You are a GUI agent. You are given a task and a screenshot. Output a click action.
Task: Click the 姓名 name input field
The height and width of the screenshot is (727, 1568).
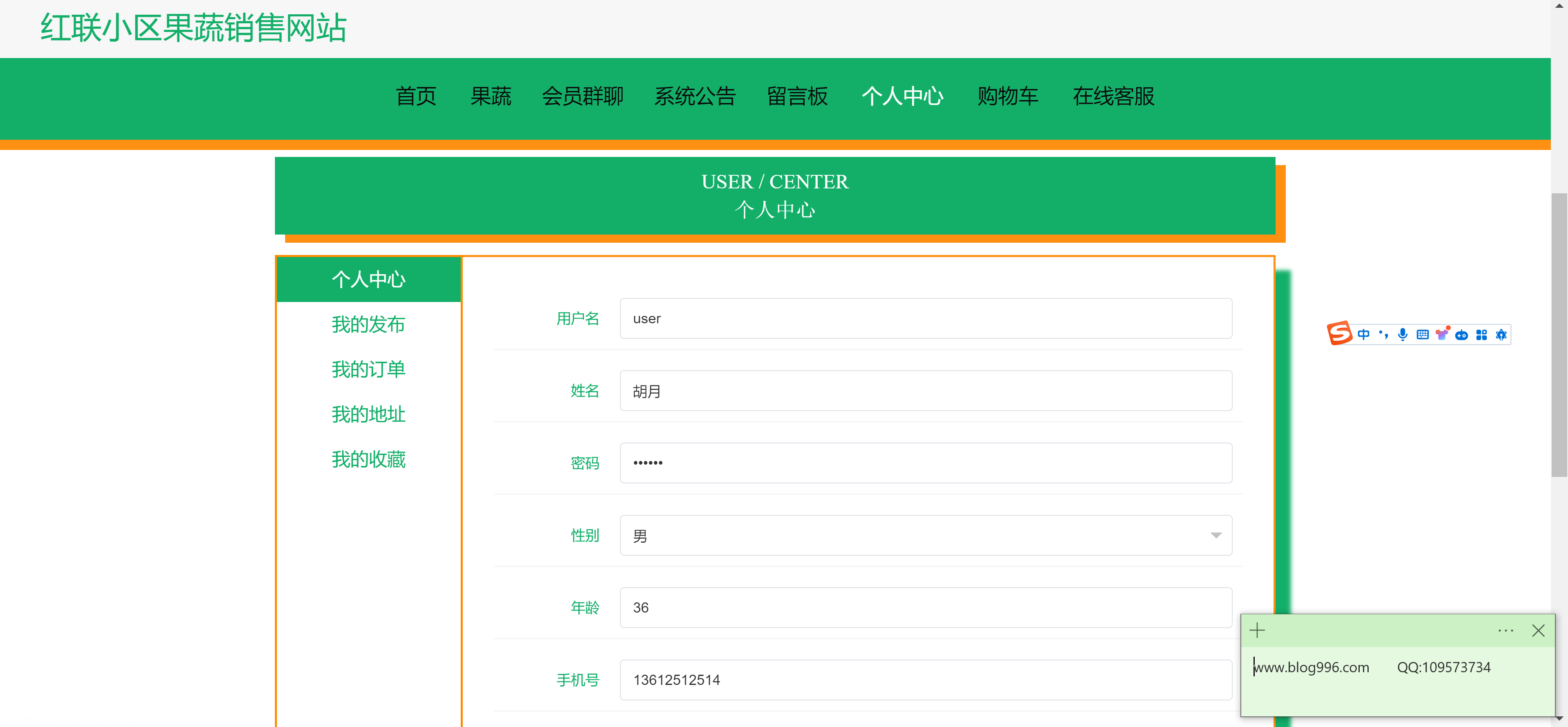click(925, 391)
